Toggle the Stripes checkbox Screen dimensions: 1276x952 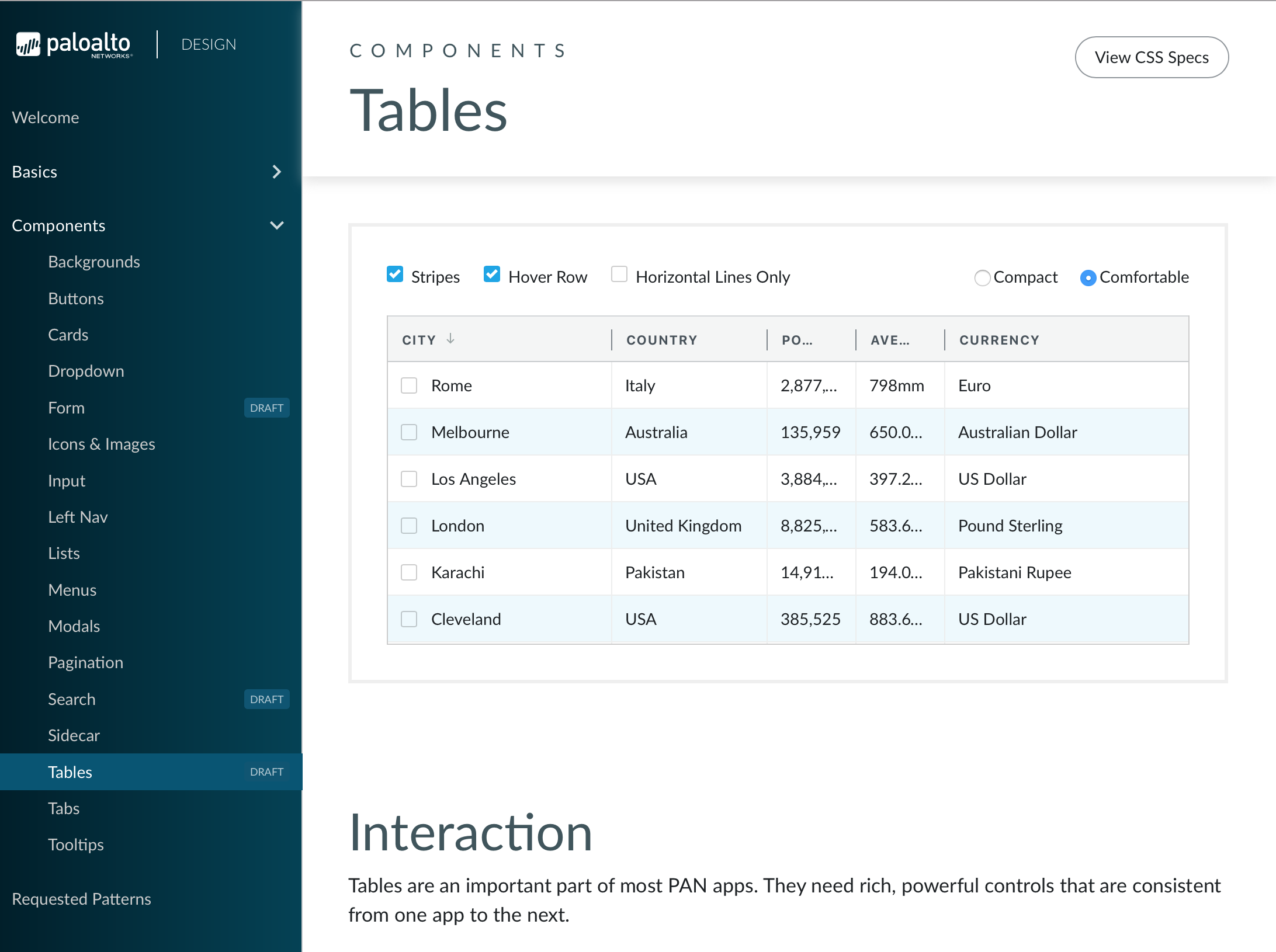pos(395,275)
